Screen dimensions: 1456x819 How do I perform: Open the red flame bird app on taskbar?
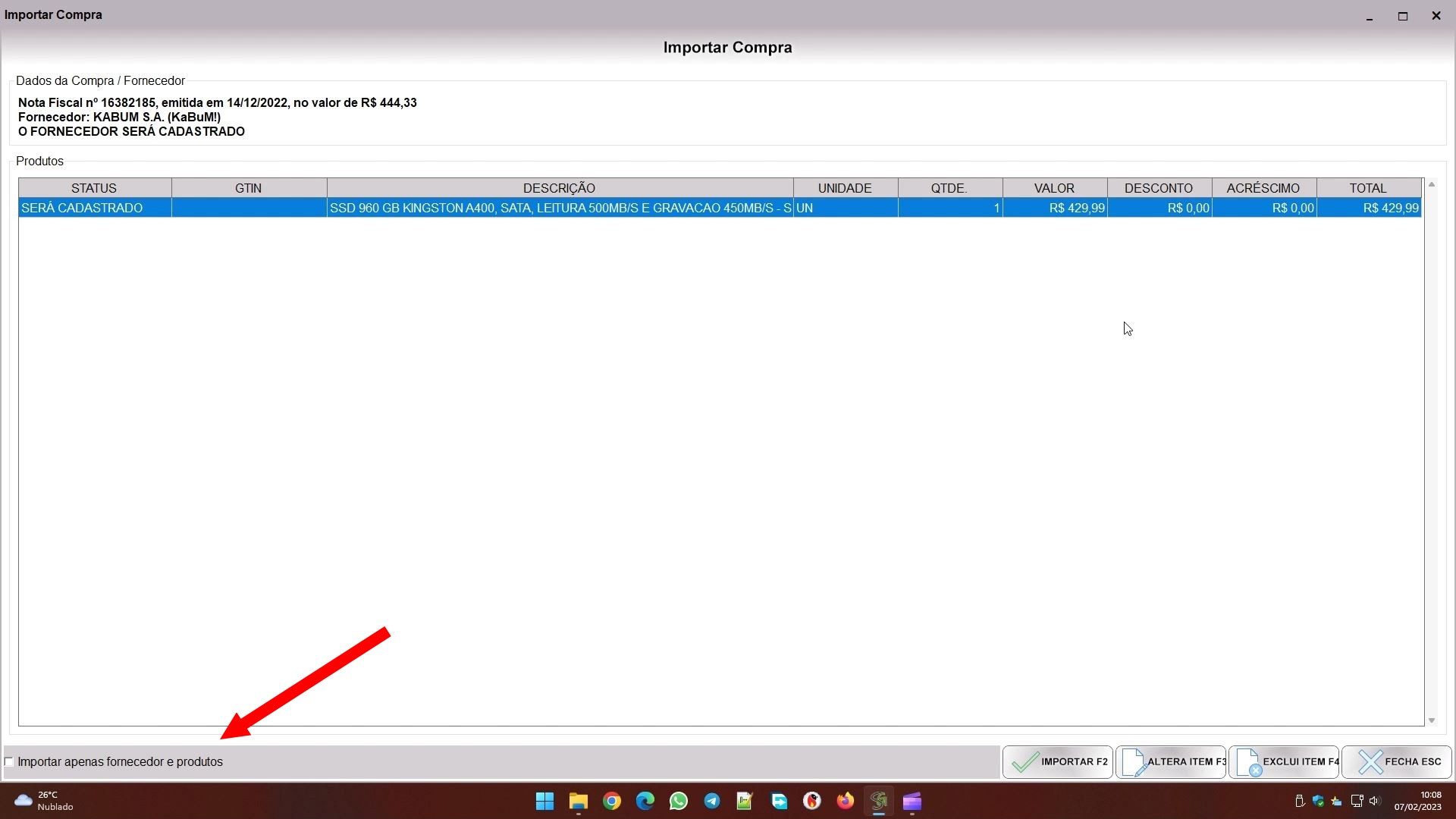(812, 802)
